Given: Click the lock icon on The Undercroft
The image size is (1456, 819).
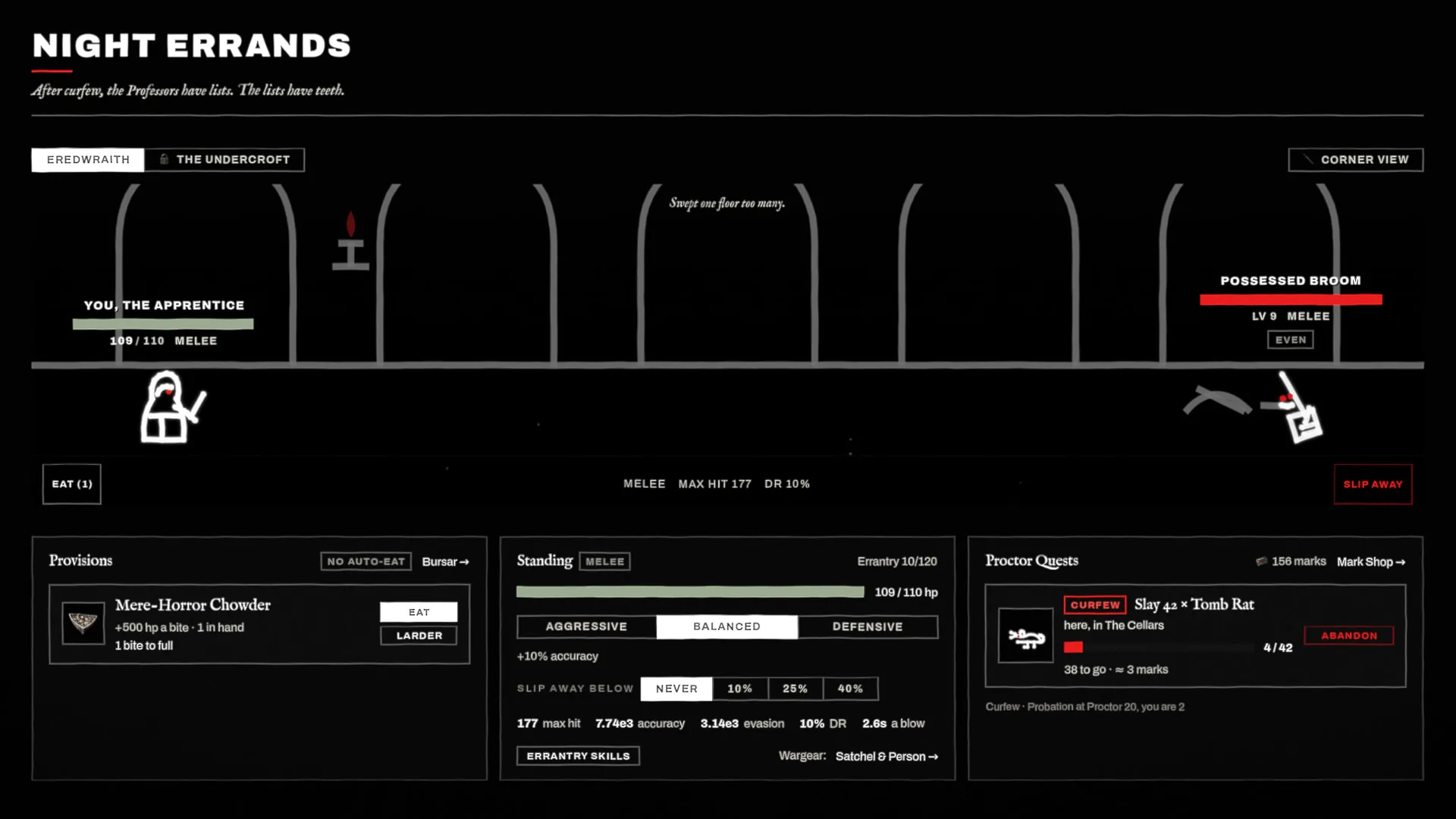Looking at the screenshot, I should pos(164,159).
